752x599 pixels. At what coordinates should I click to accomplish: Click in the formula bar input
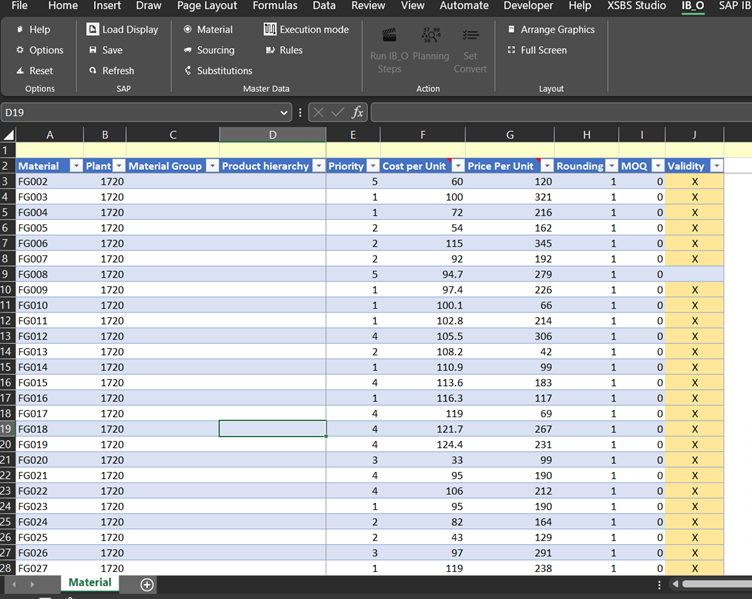coord(561,113)
